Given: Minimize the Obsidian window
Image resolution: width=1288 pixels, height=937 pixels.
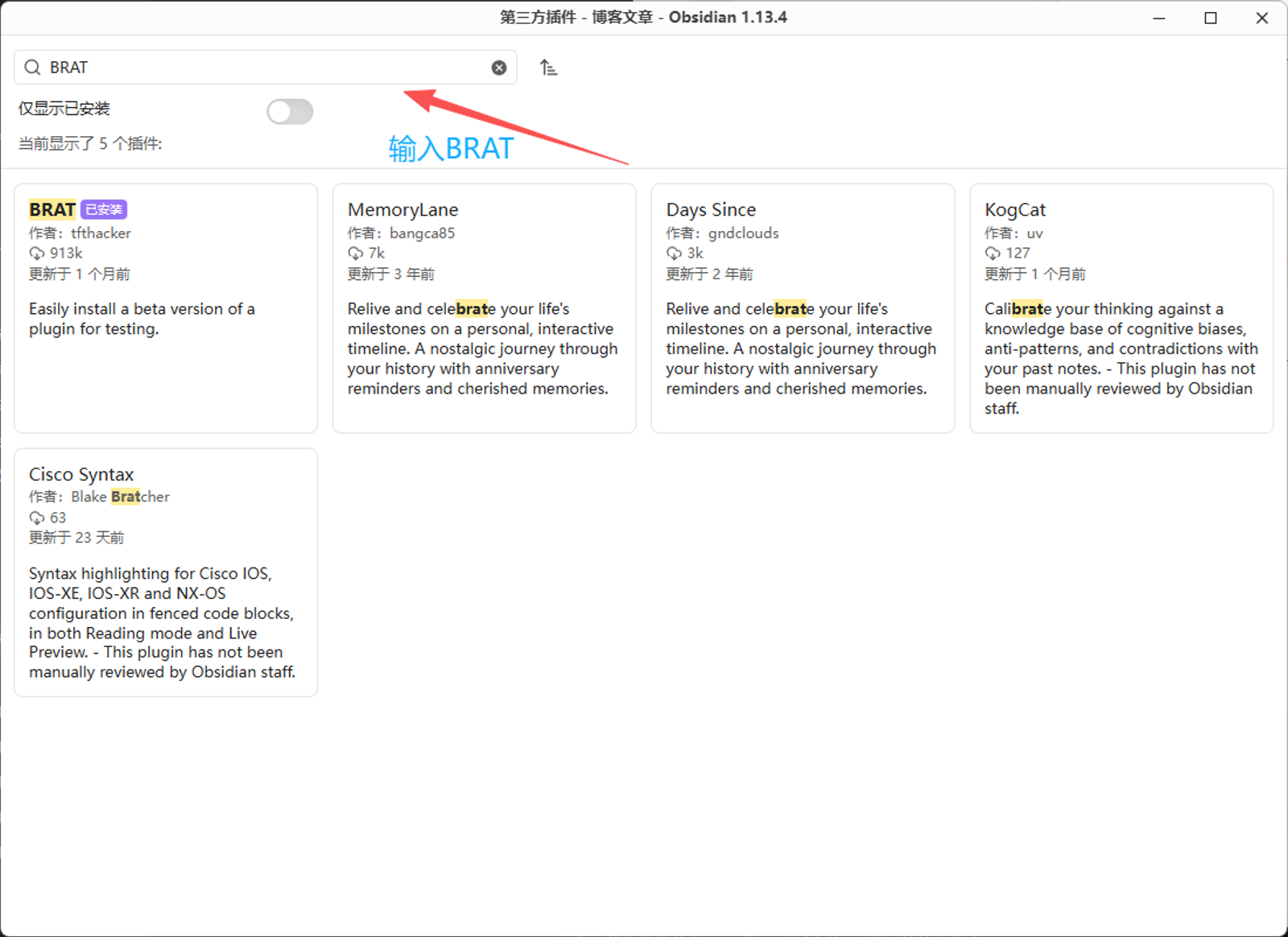Looking at the screenshot, I should (1159, 18).
